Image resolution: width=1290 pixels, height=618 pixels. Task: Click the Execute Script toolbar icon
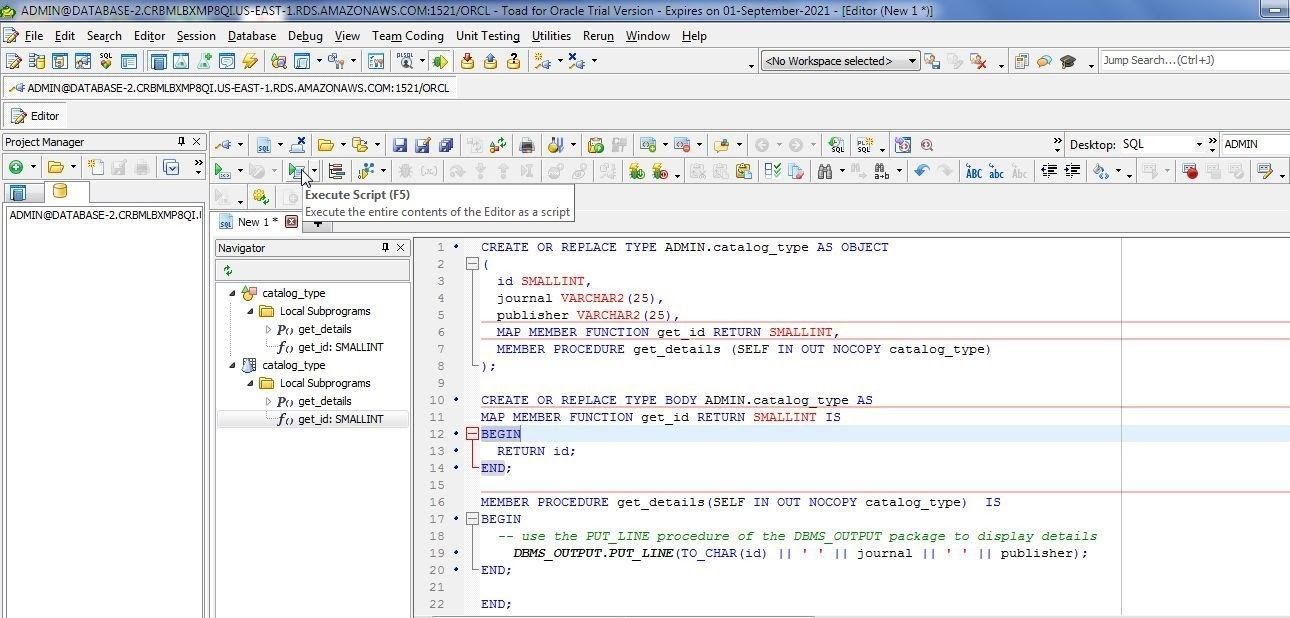[297, 171]
